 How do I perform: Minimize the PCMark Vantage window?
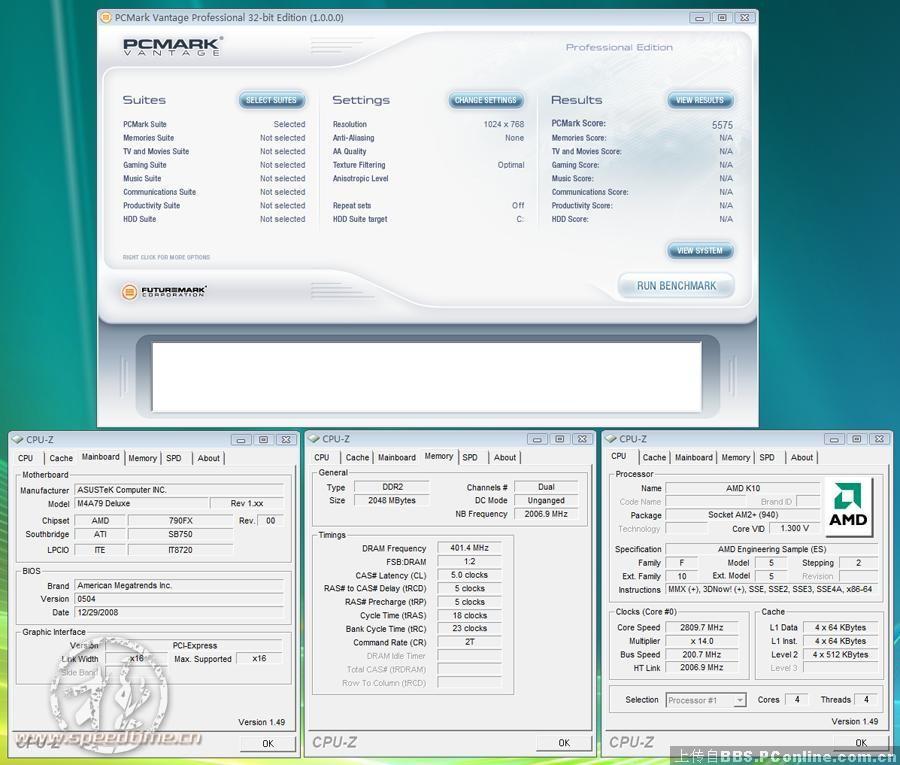pos(700,17)
